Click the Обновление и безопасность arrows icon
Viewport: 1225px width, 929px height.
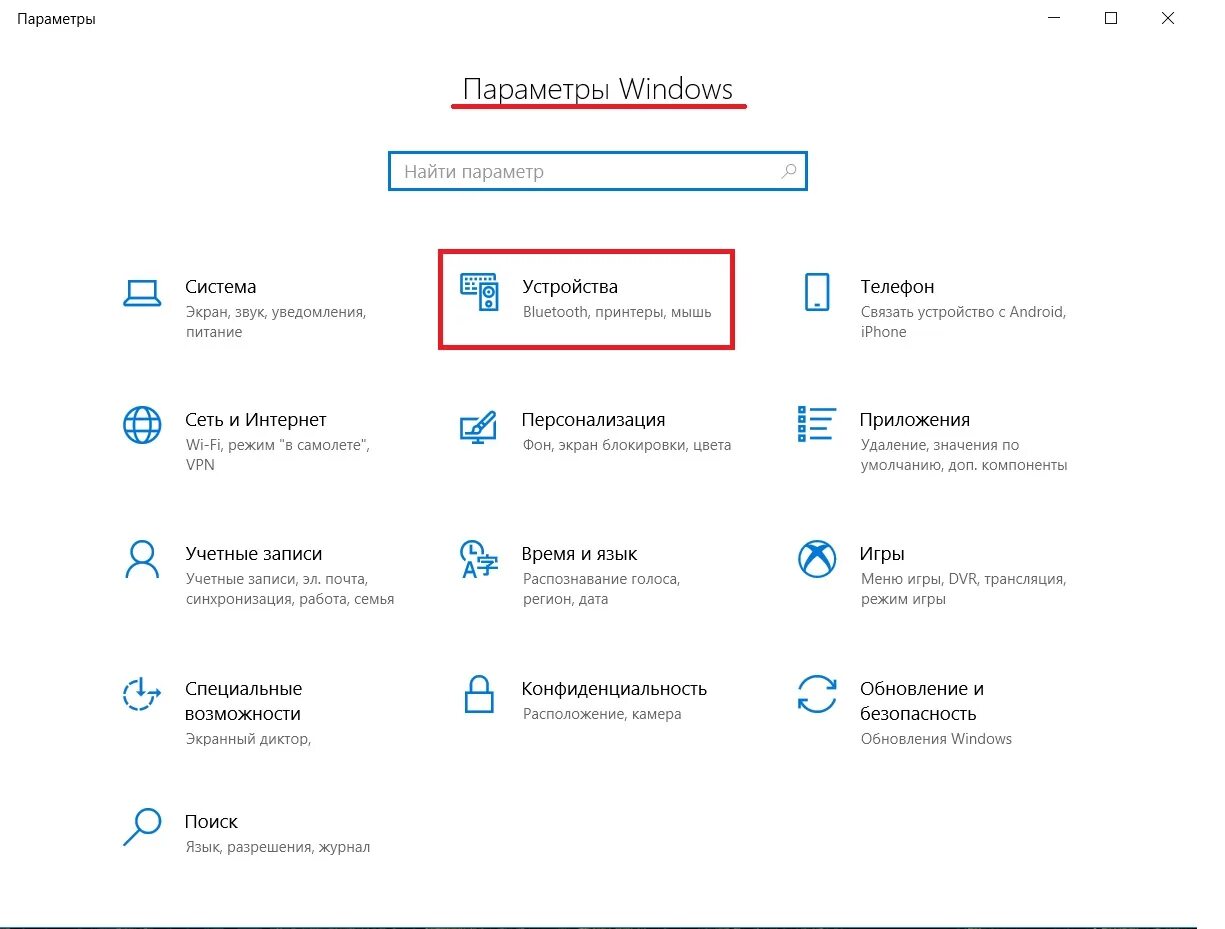click(x=816, y=693)
